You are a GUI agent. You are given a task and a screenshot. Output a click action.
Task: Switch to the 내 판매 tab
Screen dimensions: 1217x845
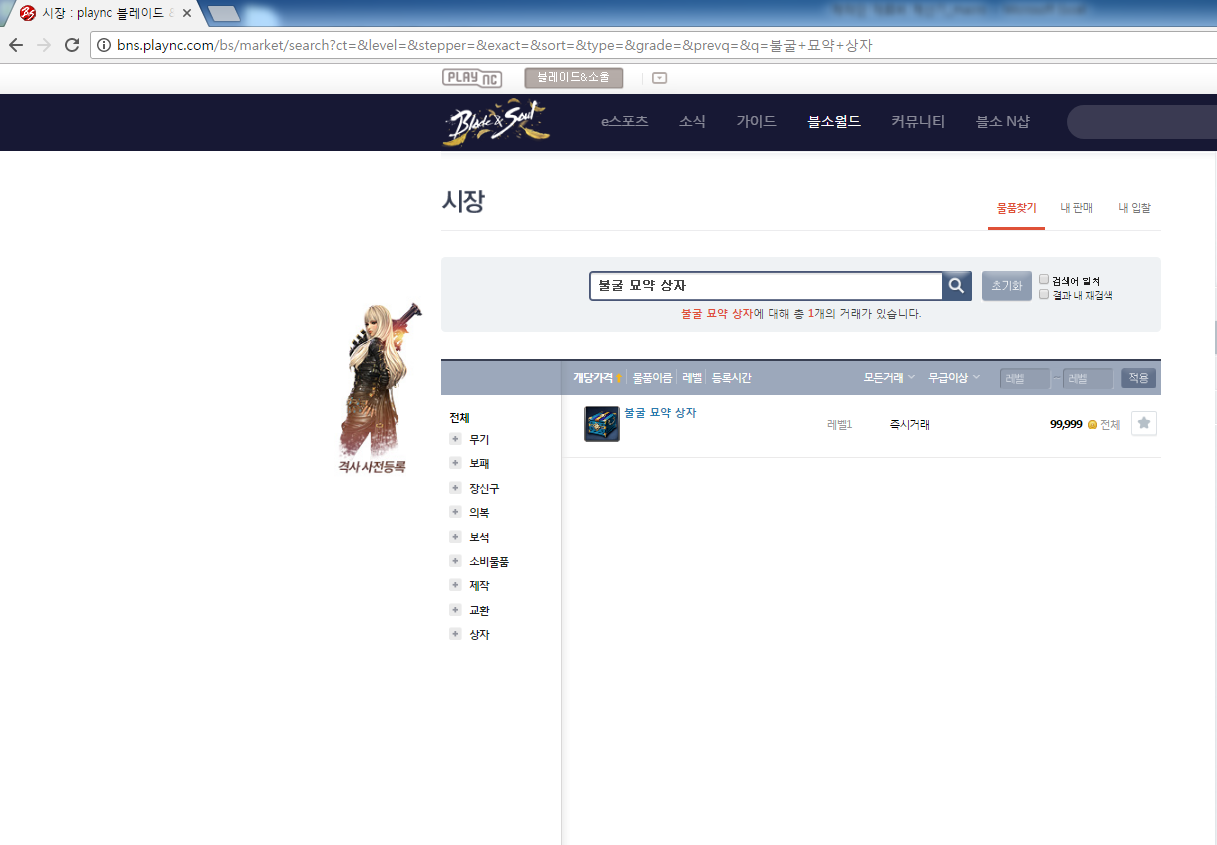(1076, 208)
